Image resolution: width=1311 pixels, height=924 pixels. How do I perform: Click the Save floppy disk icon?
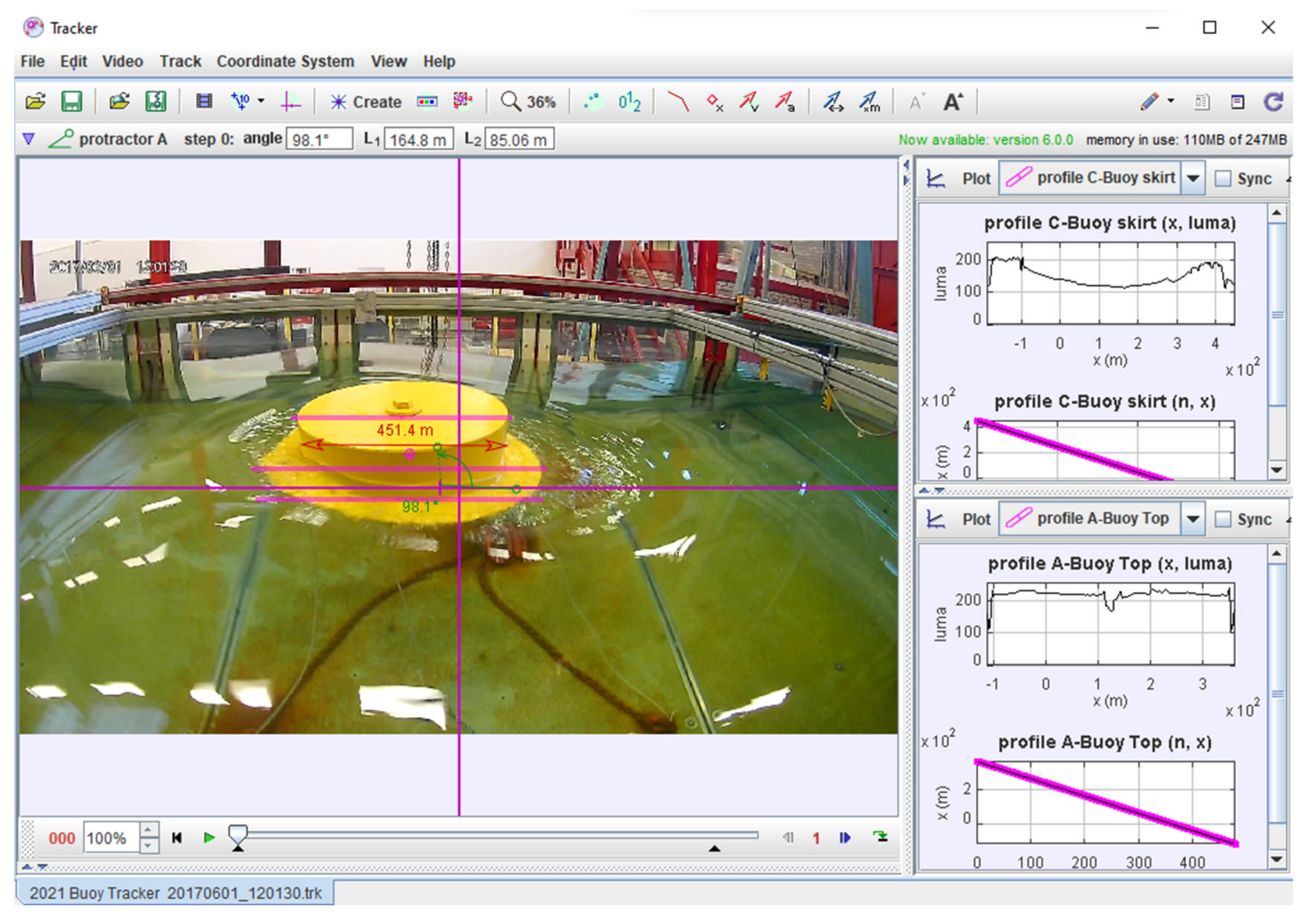72,102
